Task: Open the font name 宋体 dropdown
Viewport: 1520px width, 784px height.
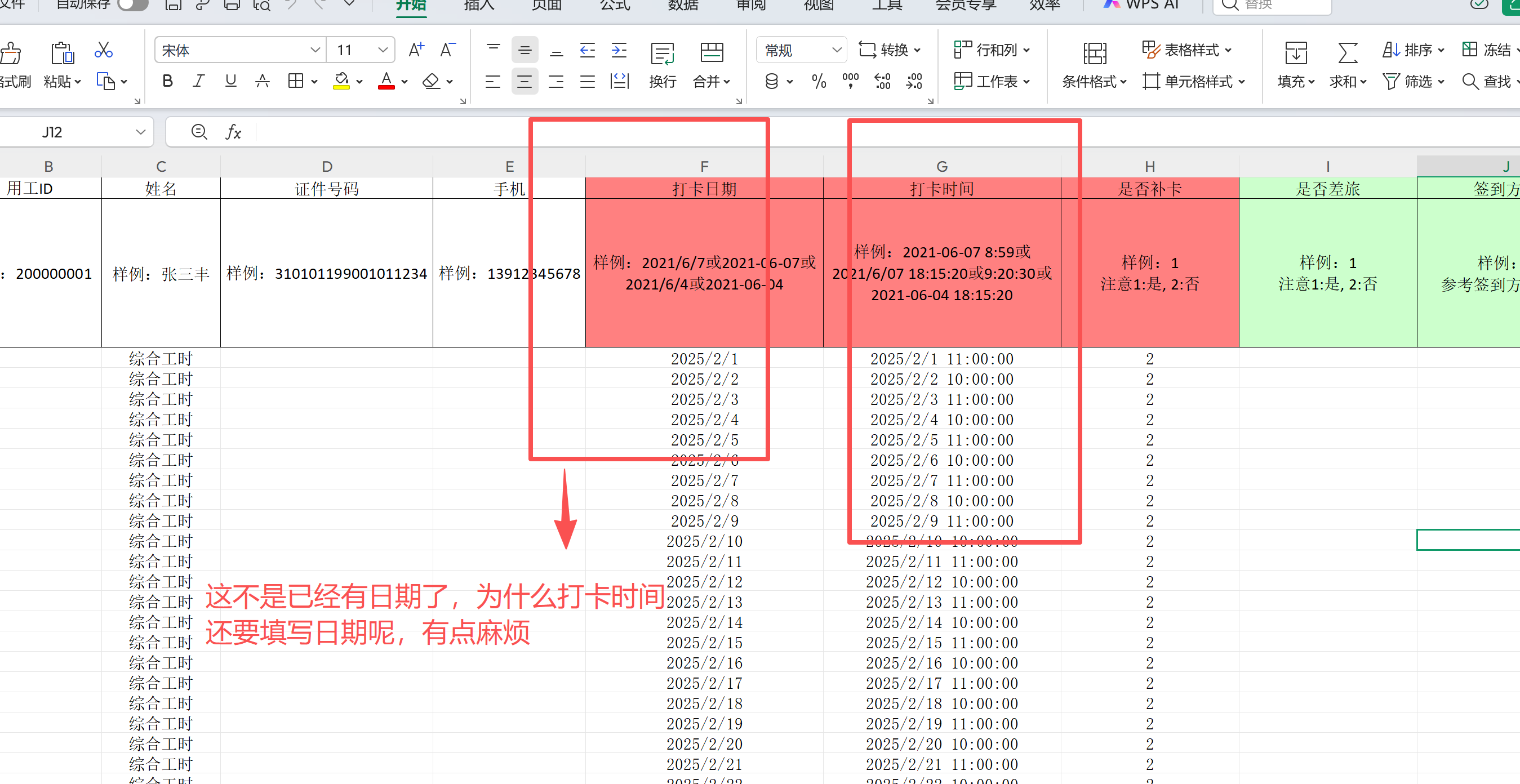Action: 315,50
